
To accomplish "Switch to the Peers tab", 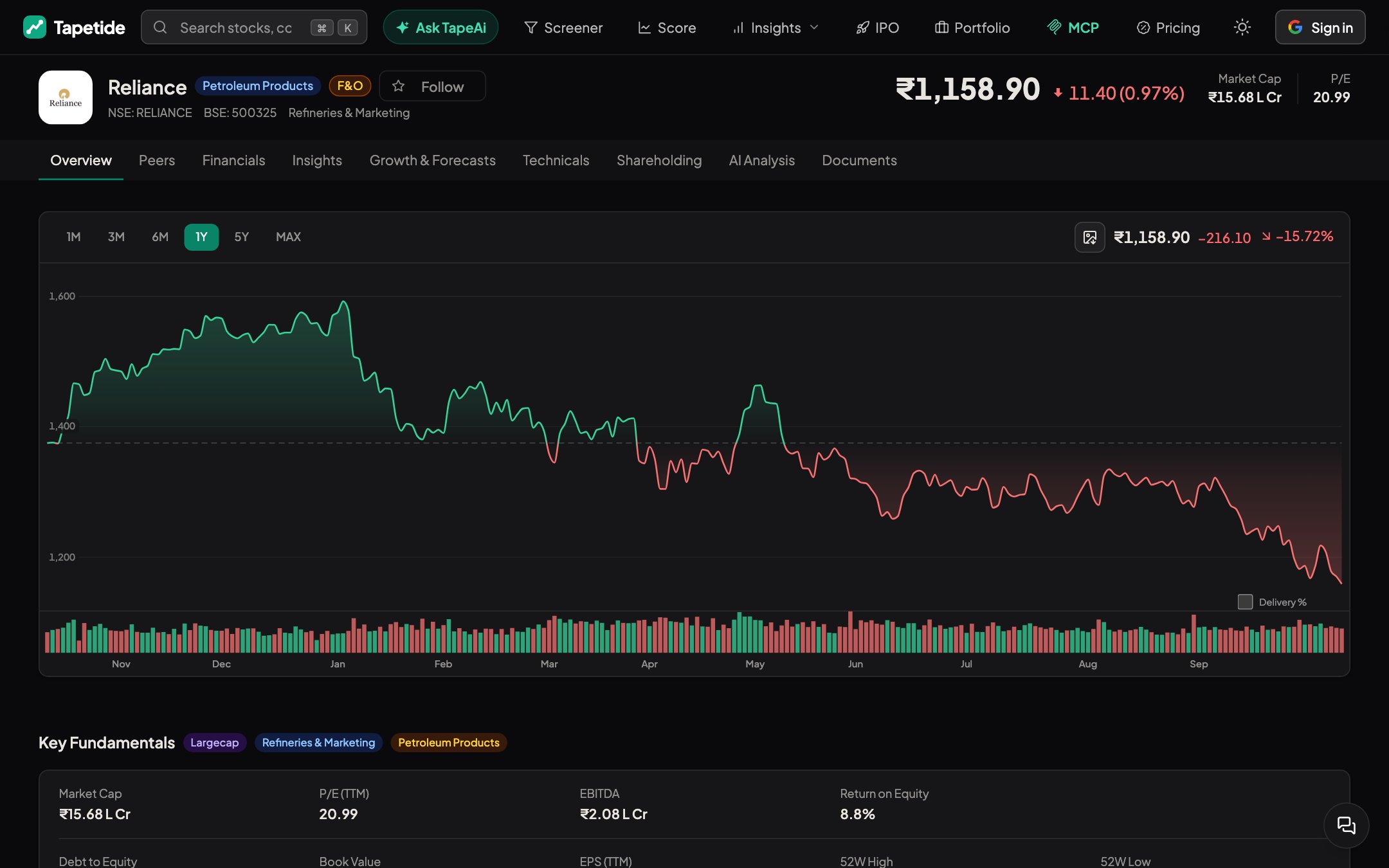I will 157,160.
